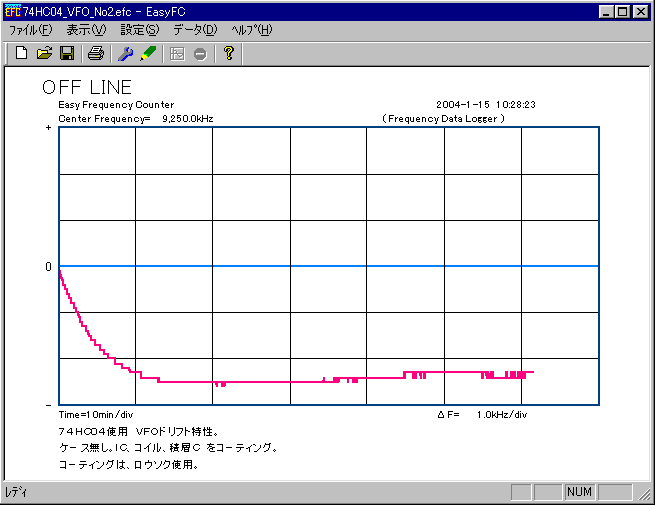This screenshot has width=655, height=505.
Task: Maximize the EasyFC window
Action: pos(623,11)
